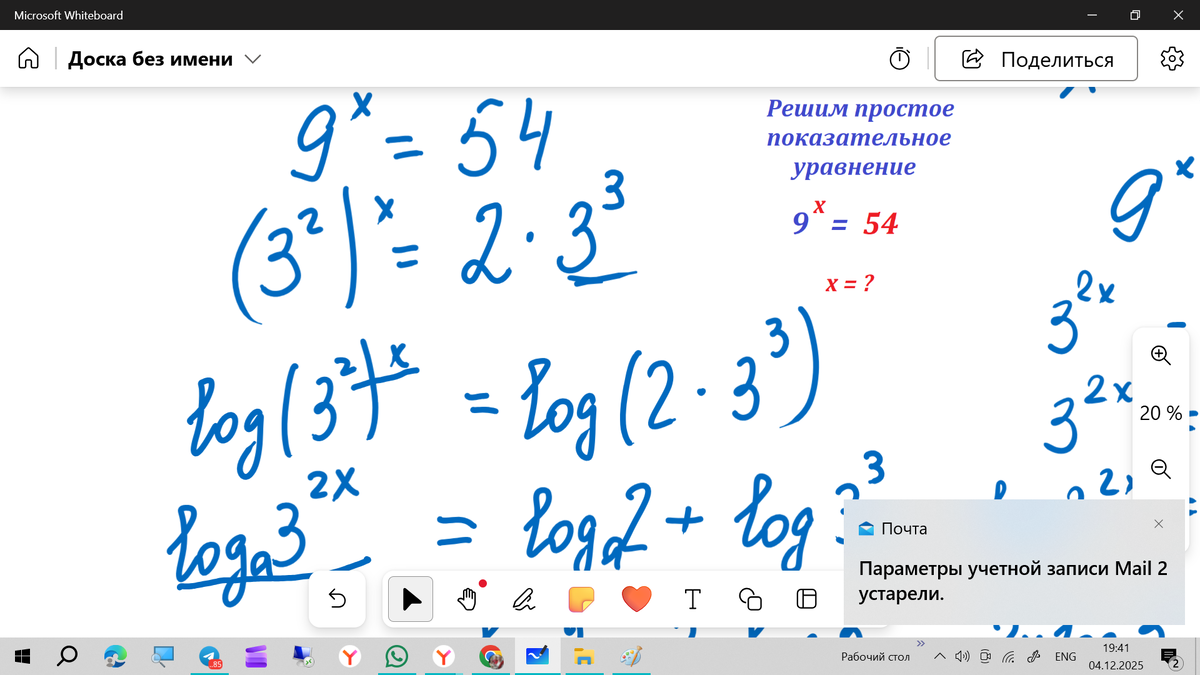Click the active Whiteboard taskbar icon
This screenshot has width=1200, height=675.
click(x=538, y=656)
